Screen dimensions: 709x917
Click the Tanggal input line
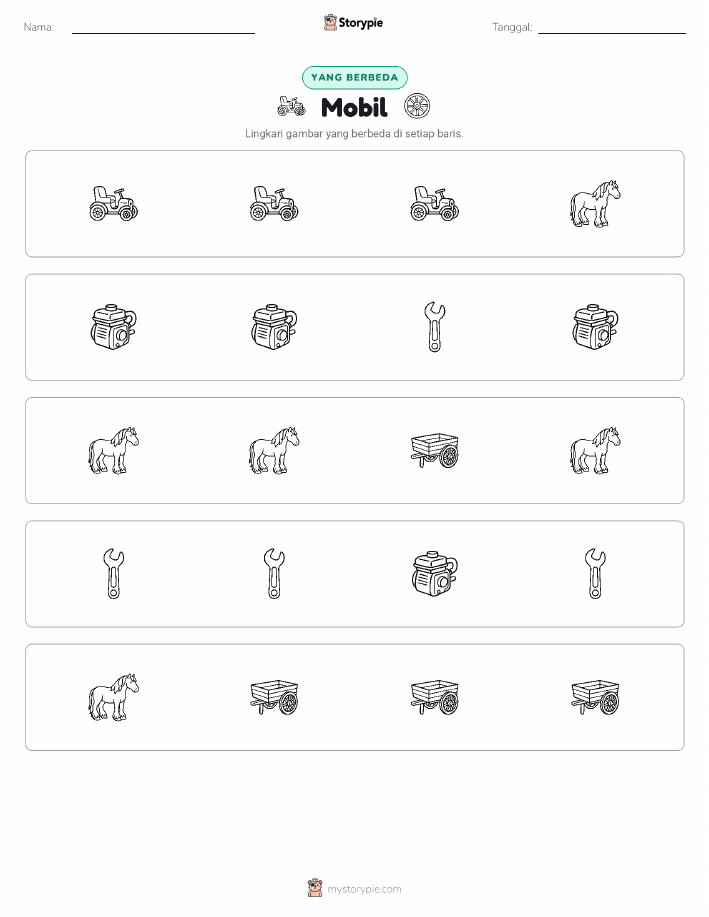pos(612,32)
